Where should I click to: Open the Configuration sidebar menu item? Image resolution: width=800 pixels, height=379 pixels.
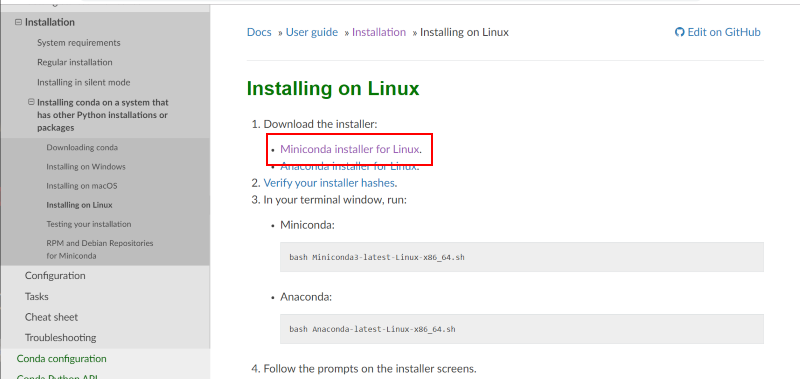pyautogui.click(x=55, y=275)
